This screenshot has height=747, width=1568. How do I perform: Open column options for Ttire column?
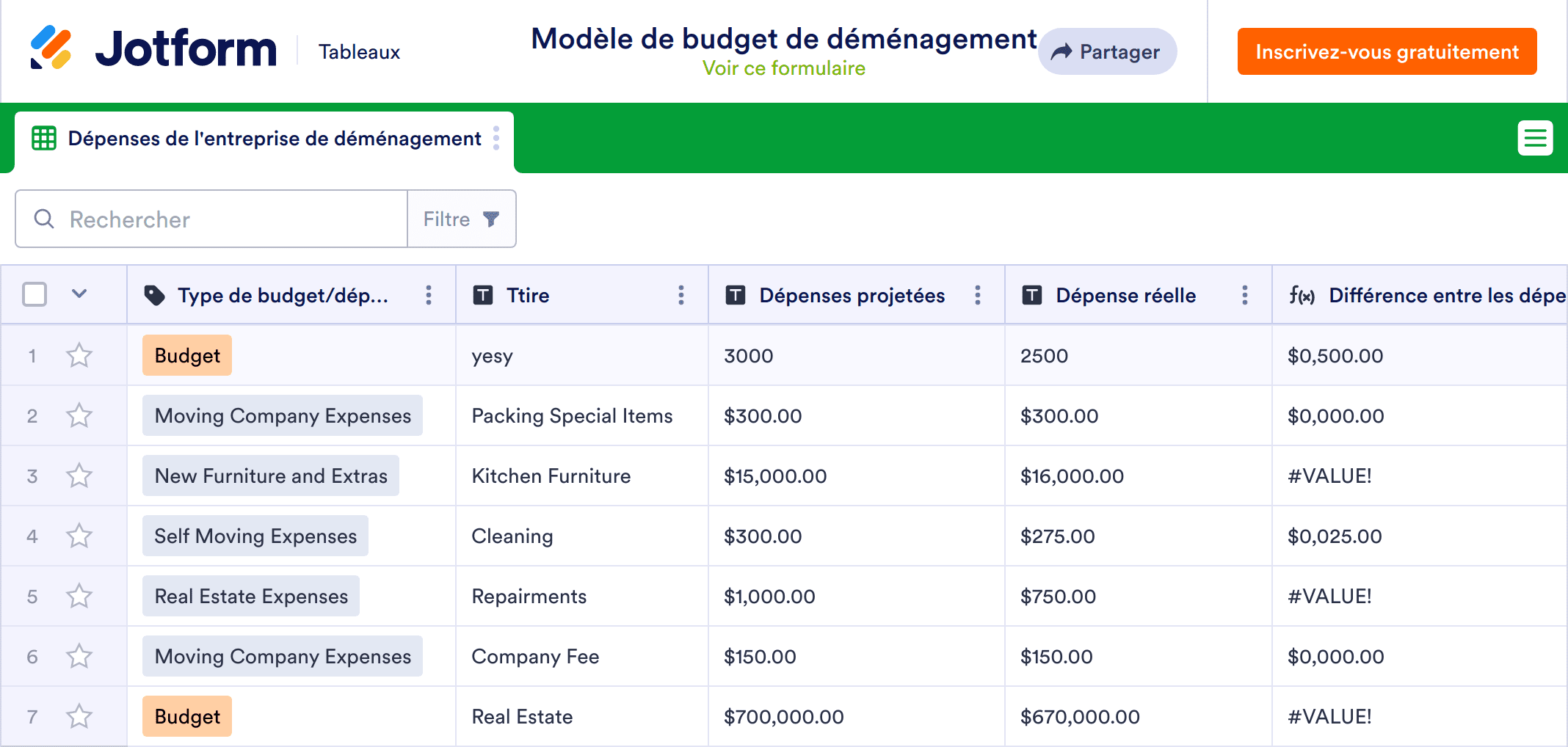pos(680,295)
